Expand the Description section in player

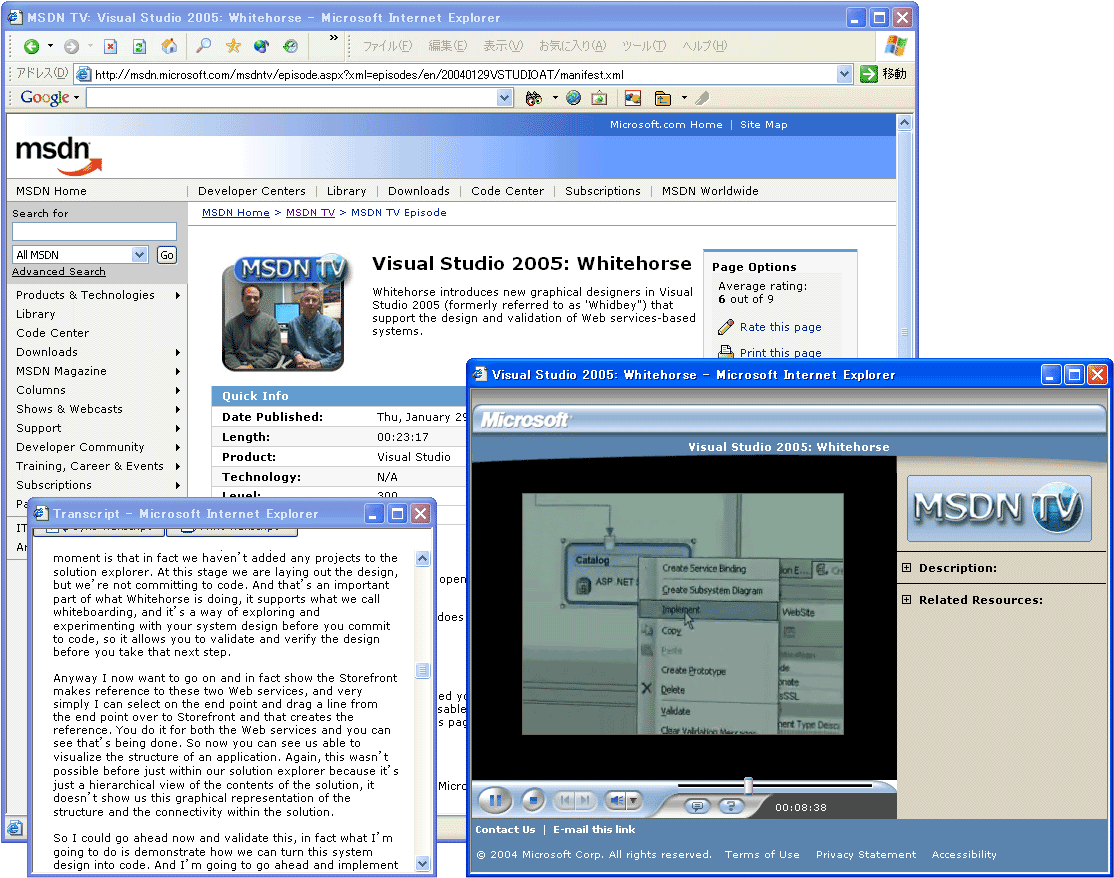[907, 568]
